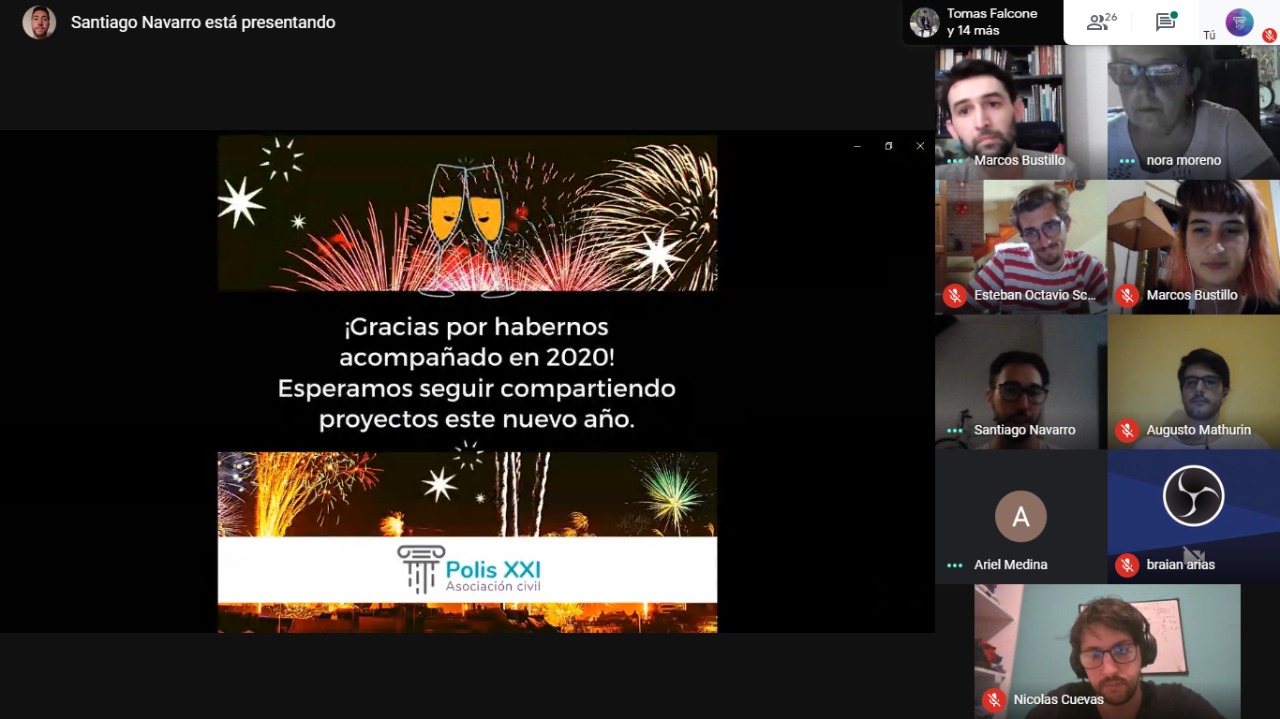
Task: Minimize the presented slide window
Action: pyautogui.click(x=857, y=146)
